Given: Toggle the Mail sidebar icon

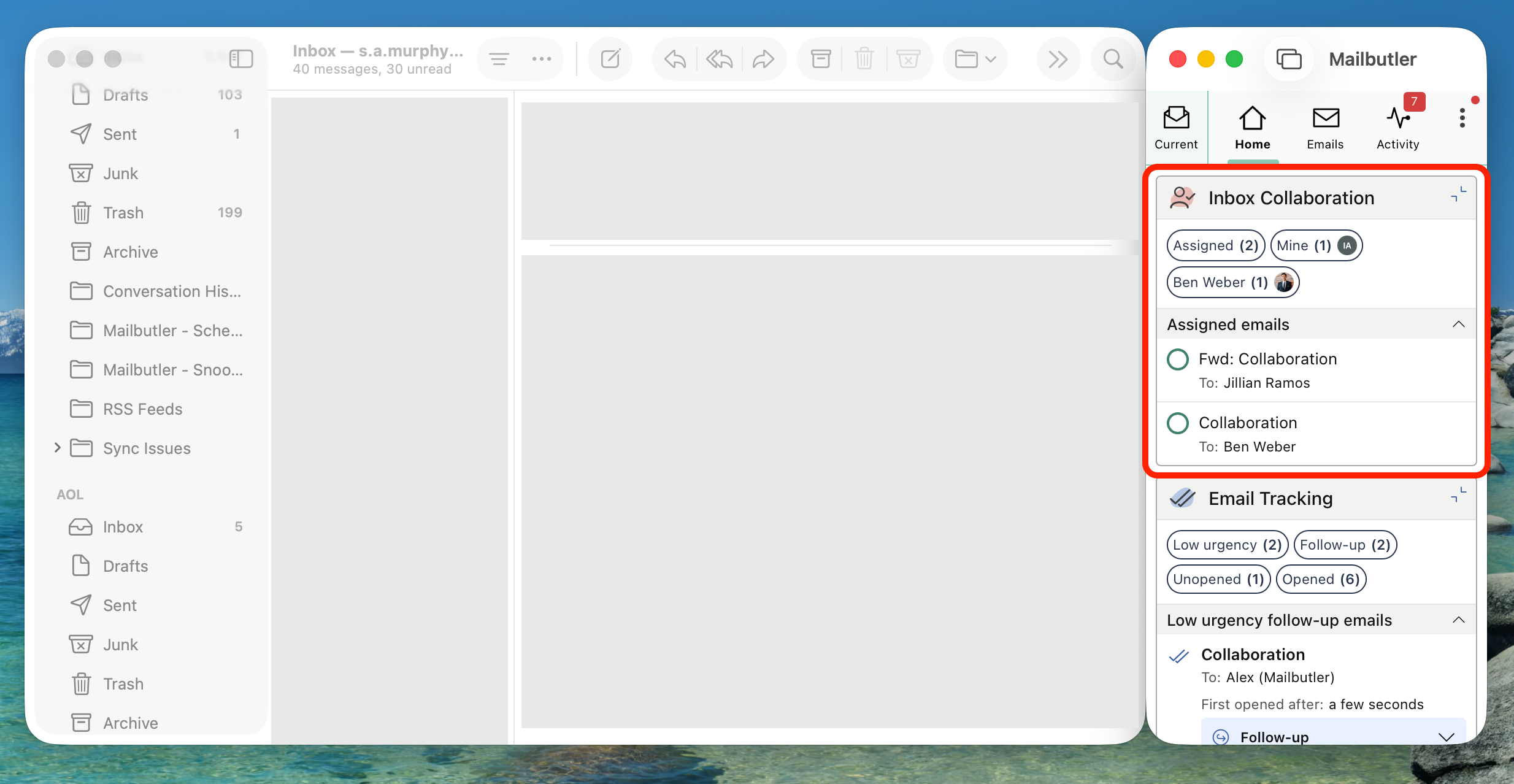Looking at the screenshot, I should [x=241, y=59].
